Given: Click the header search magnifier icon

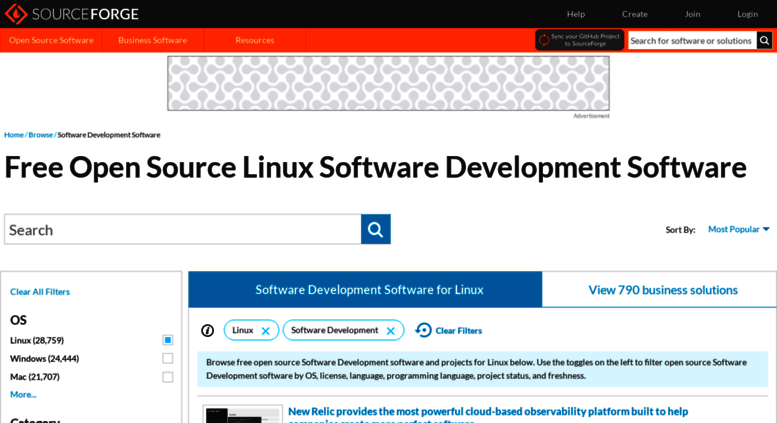Looking at the screenshot, I should tap(764, 41).
